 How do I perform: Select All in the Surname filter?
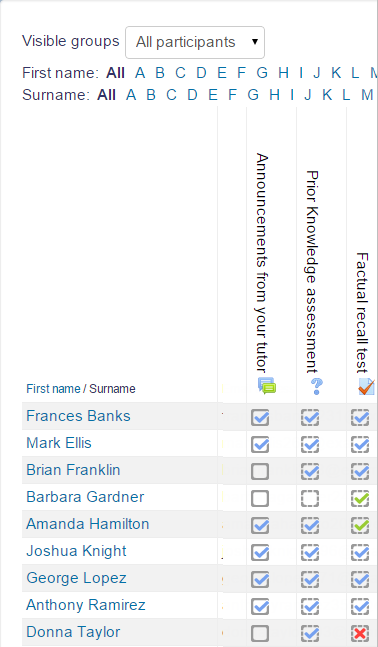click(106, 95)
